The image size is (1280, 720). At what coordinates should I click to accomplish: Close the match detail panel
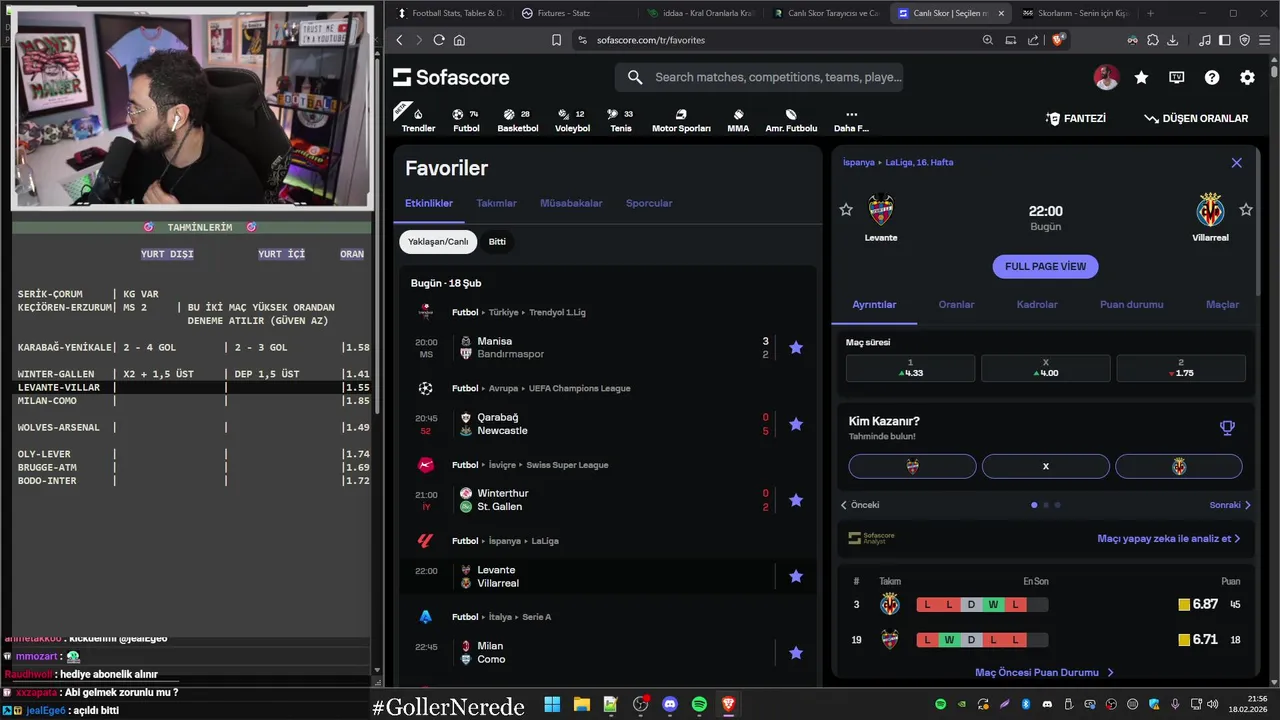pos(1236,163)
